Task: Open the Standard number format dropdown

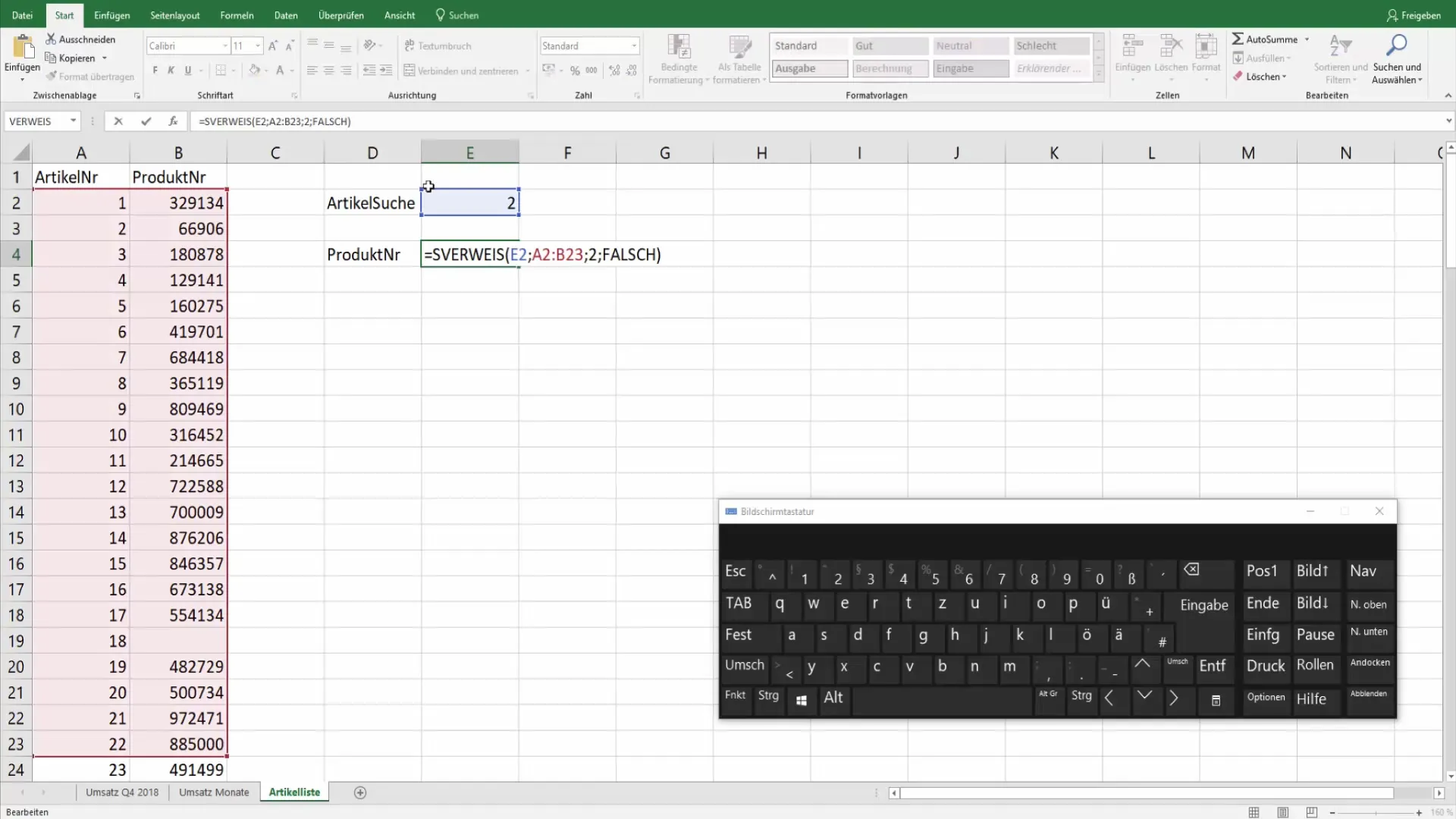Action: click(634, 46)
